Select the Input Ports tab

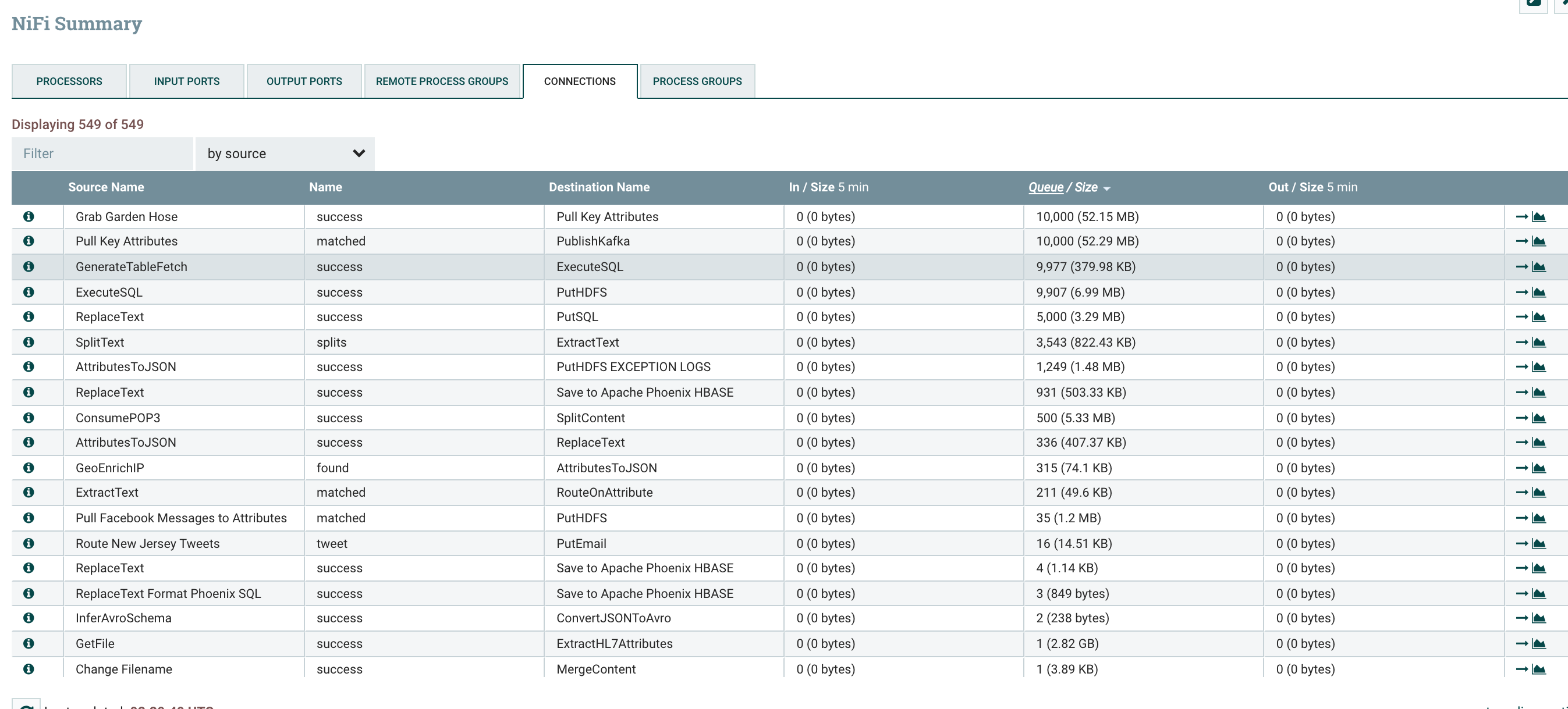[x=186, y=81]
